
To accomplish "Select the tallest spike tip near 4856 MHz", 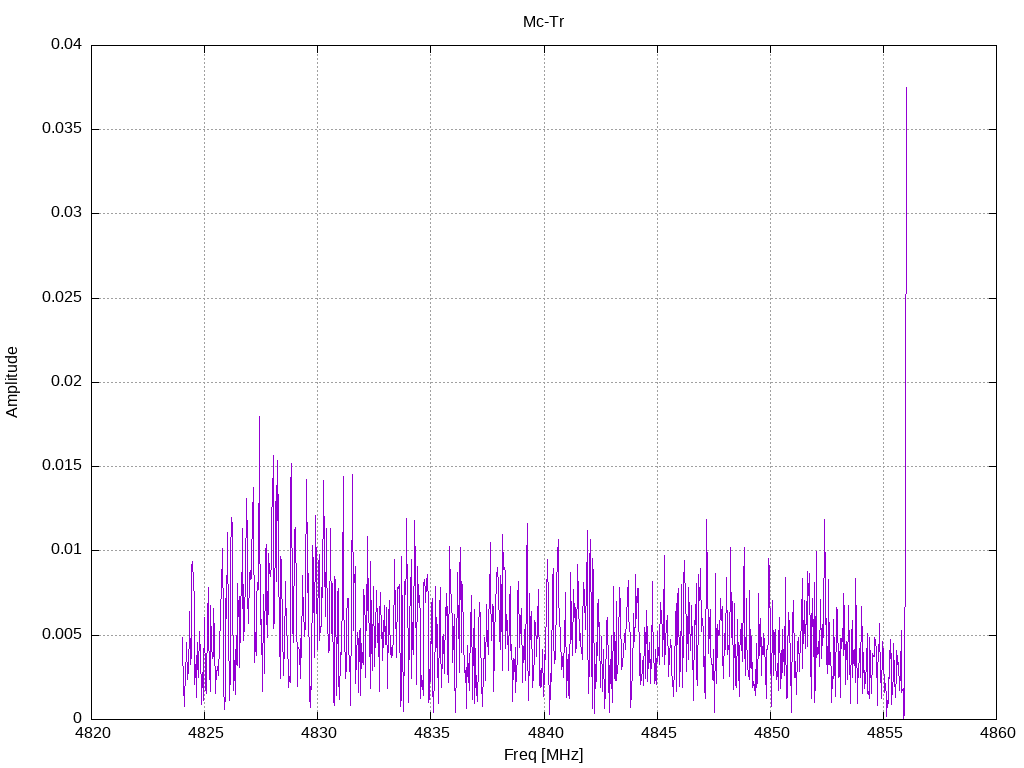I will click(906, 89).
